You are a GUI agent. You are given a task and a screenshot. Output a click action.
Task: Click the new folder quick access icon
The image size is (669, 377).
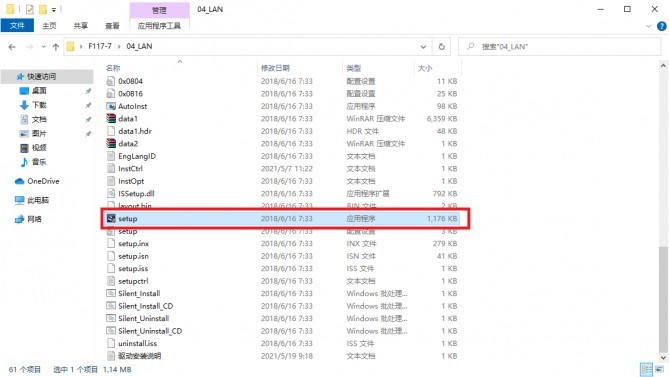(43, 9)
